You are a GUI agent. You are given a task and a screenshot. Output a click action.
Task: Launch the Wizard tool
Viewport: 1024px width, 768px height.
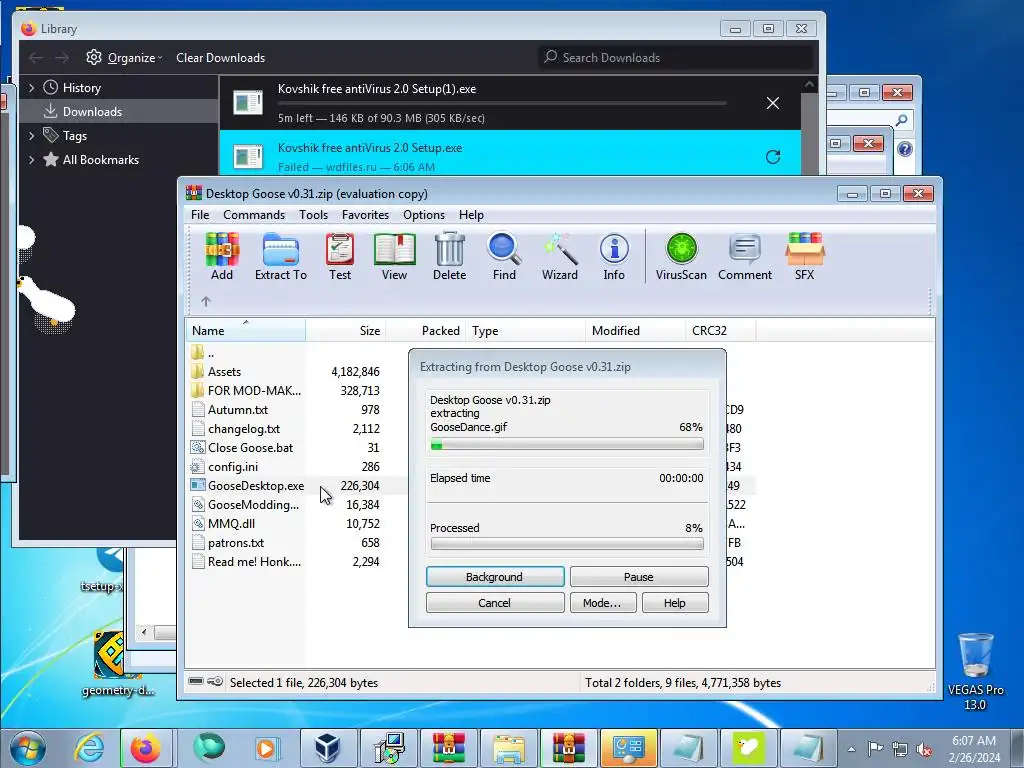(560, 257)
